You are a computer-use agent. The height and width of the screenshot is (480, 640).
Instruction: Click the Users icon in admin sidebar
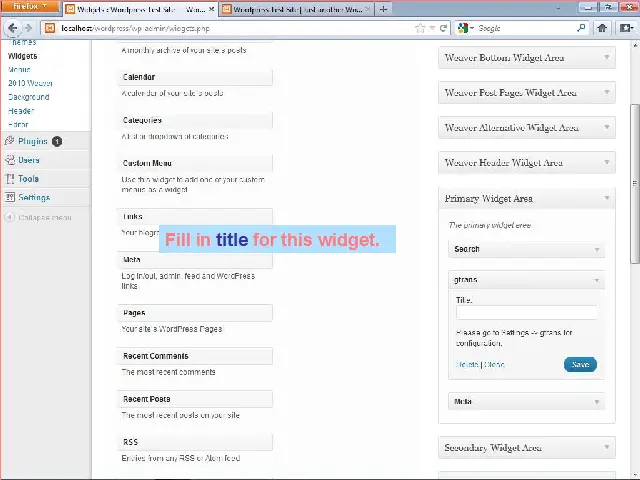(9, 160)
